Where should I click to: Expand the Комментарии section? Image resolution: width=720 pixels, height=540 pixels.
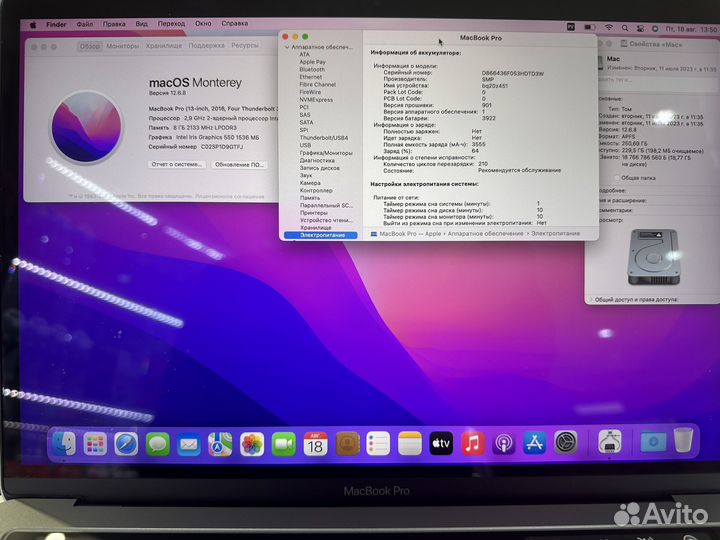(x=616, y=210)
